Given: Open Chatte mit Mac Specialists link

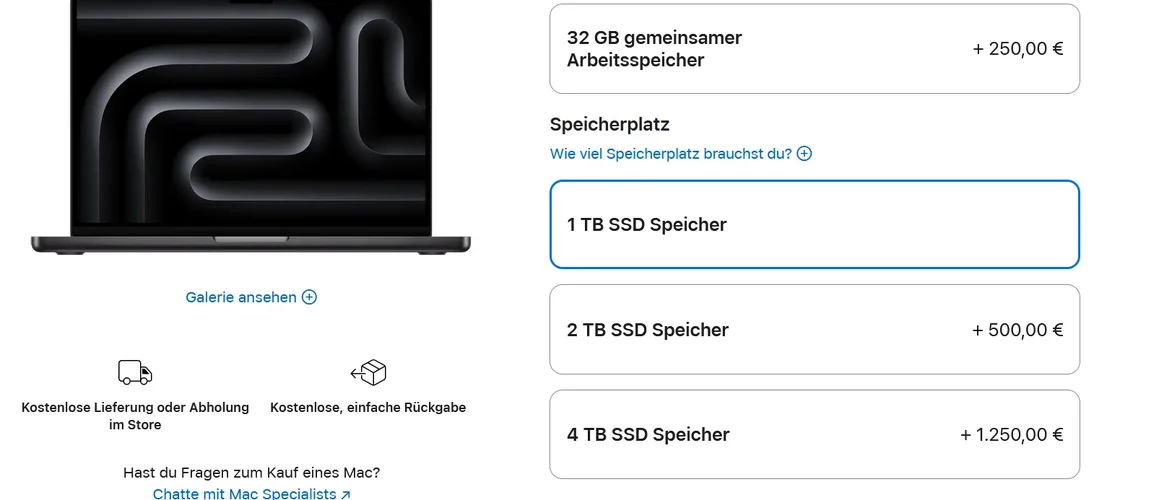Looking at the screenshot, I should (x=244, y=494).
